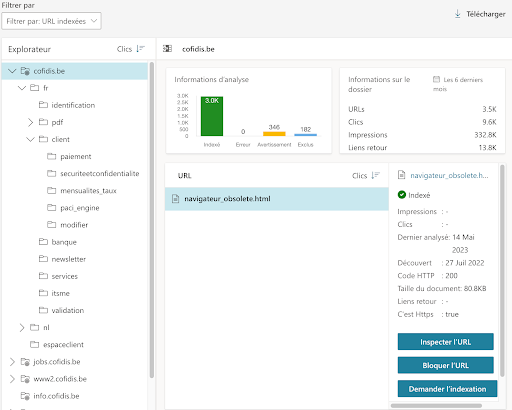Screen dimensions: 512x410
Task: Collapse the cofidis.be root node chevron
Action: pyautogui.click(x=12, y=71)
